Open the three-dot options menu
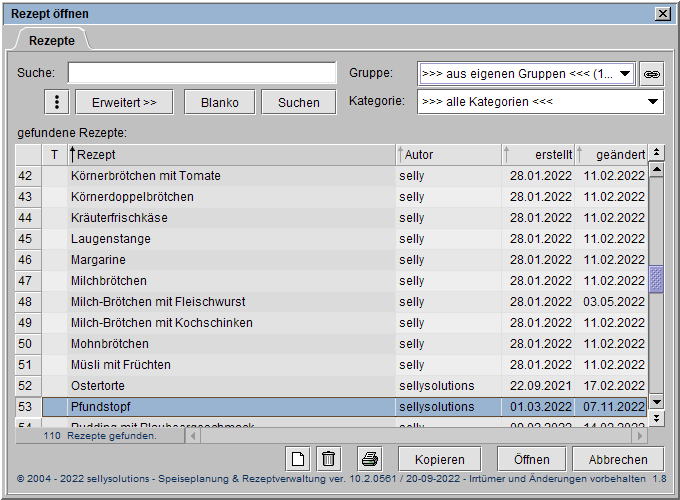This screenshot has height=500, width=680. 59,102
